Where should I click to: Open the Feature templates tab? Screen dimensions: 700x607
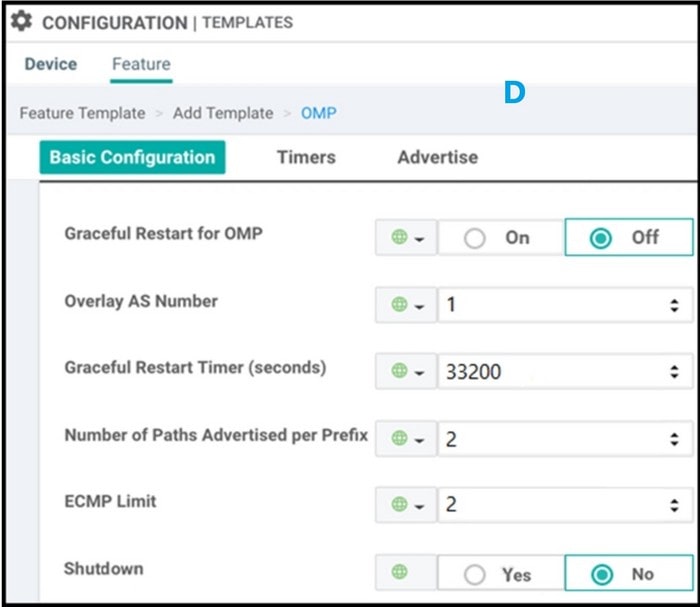141,64
